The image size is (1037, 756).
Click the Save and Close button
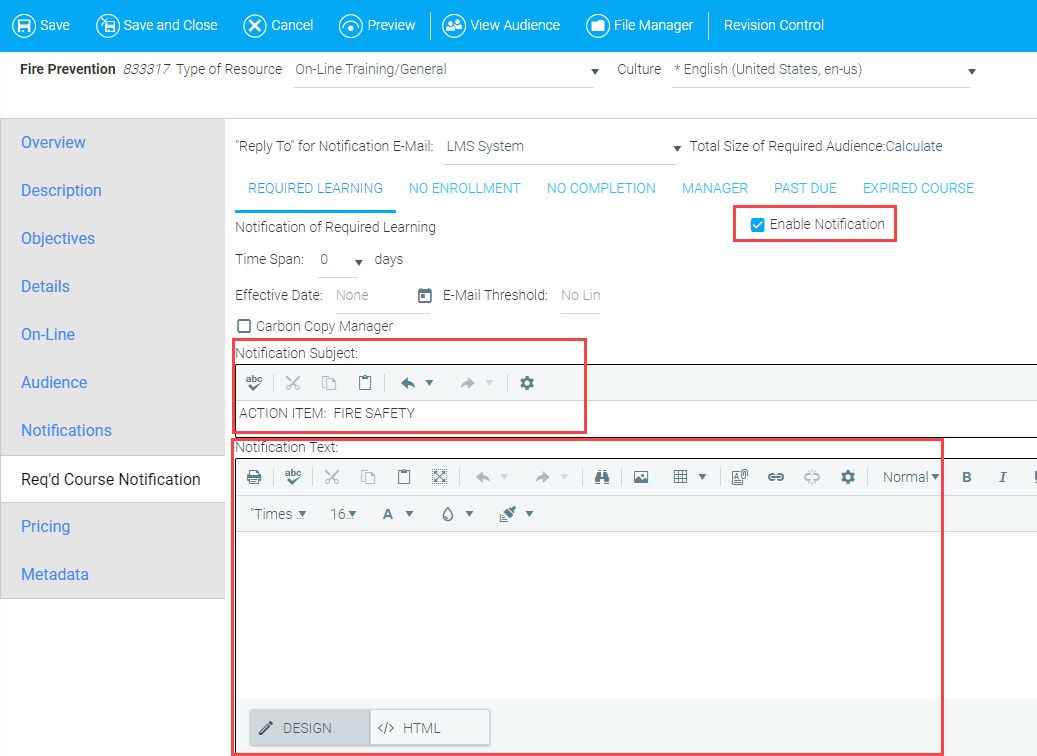point(157,25)
